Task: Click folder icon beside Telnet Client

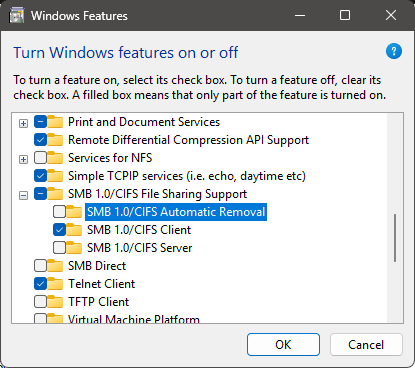Action: [55, 284]
